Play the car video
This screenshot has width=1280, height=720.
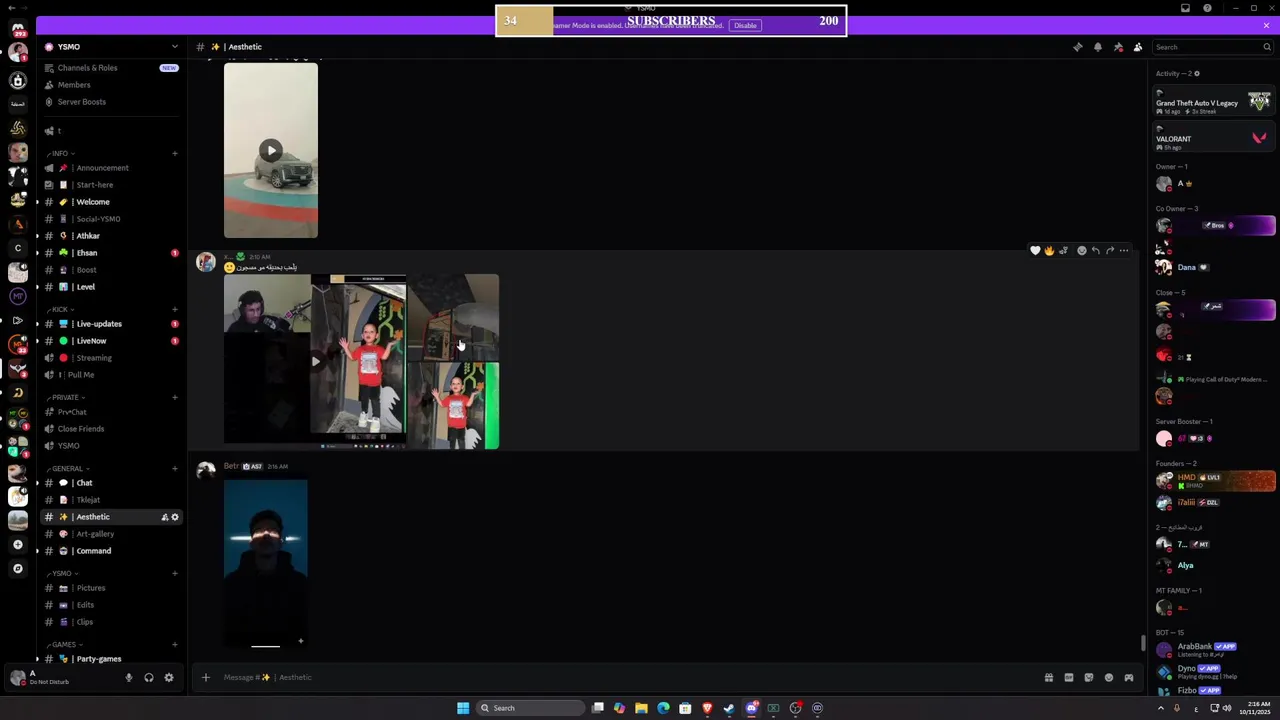click(x=271, y=151)
